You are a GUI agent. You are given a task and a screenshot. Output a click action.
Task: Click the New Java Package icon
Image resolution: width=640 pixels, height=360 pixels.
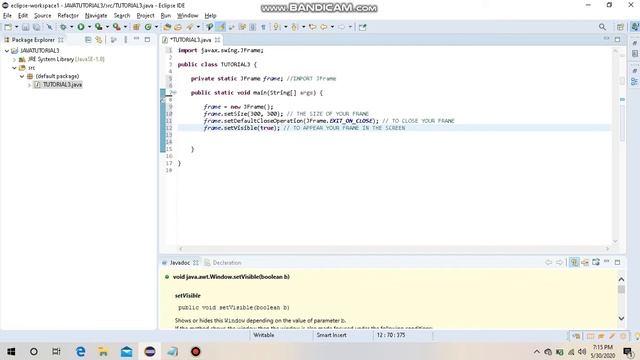136,27
